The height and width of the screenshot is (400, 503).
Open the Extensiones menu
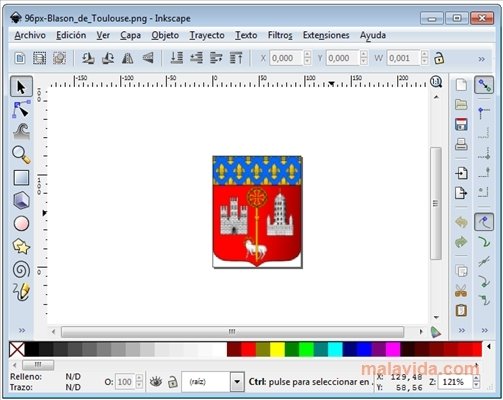pos(326,35)
